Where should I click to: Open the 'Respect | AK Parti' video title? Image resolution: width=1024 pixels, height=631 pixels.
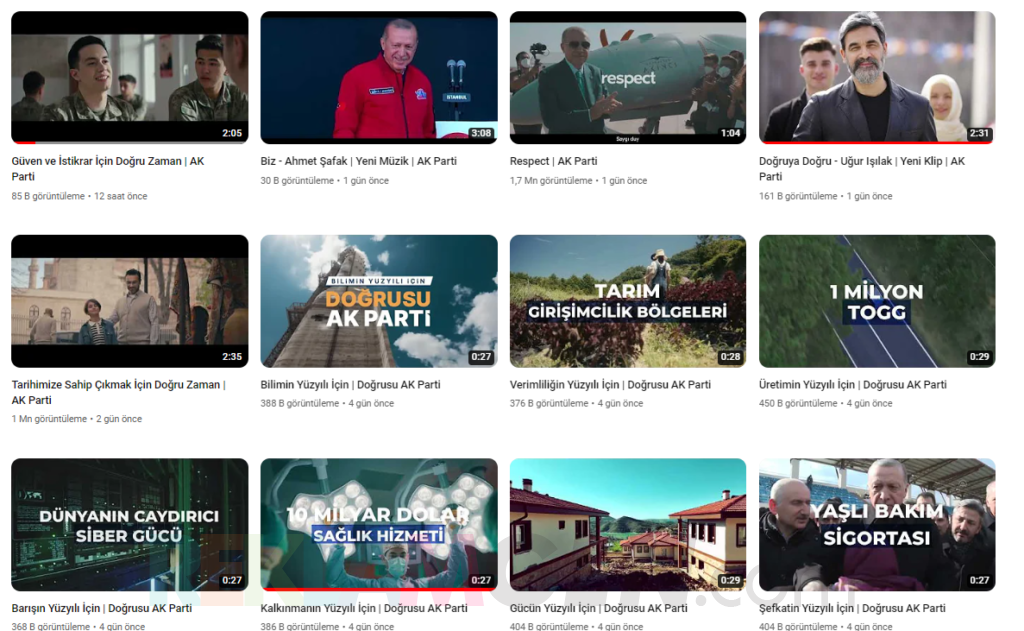click(x=553, y=161)
